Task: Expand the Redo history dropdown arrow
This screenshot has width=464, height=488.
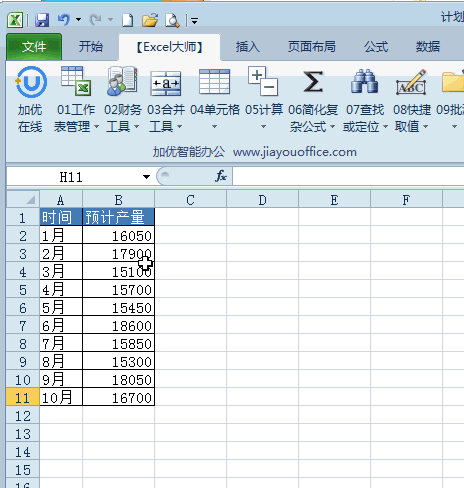Action: pos(110,20)
